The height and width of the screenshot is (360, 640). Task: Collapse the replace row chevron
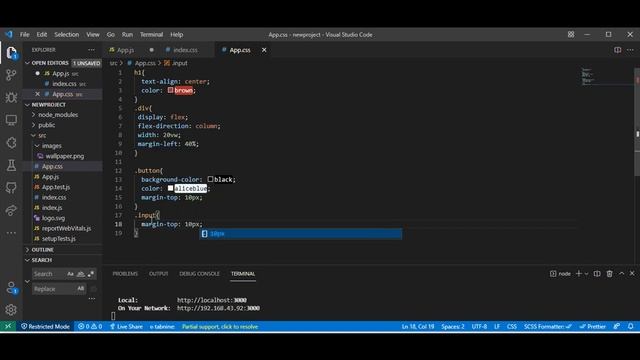tap(27, 281)
